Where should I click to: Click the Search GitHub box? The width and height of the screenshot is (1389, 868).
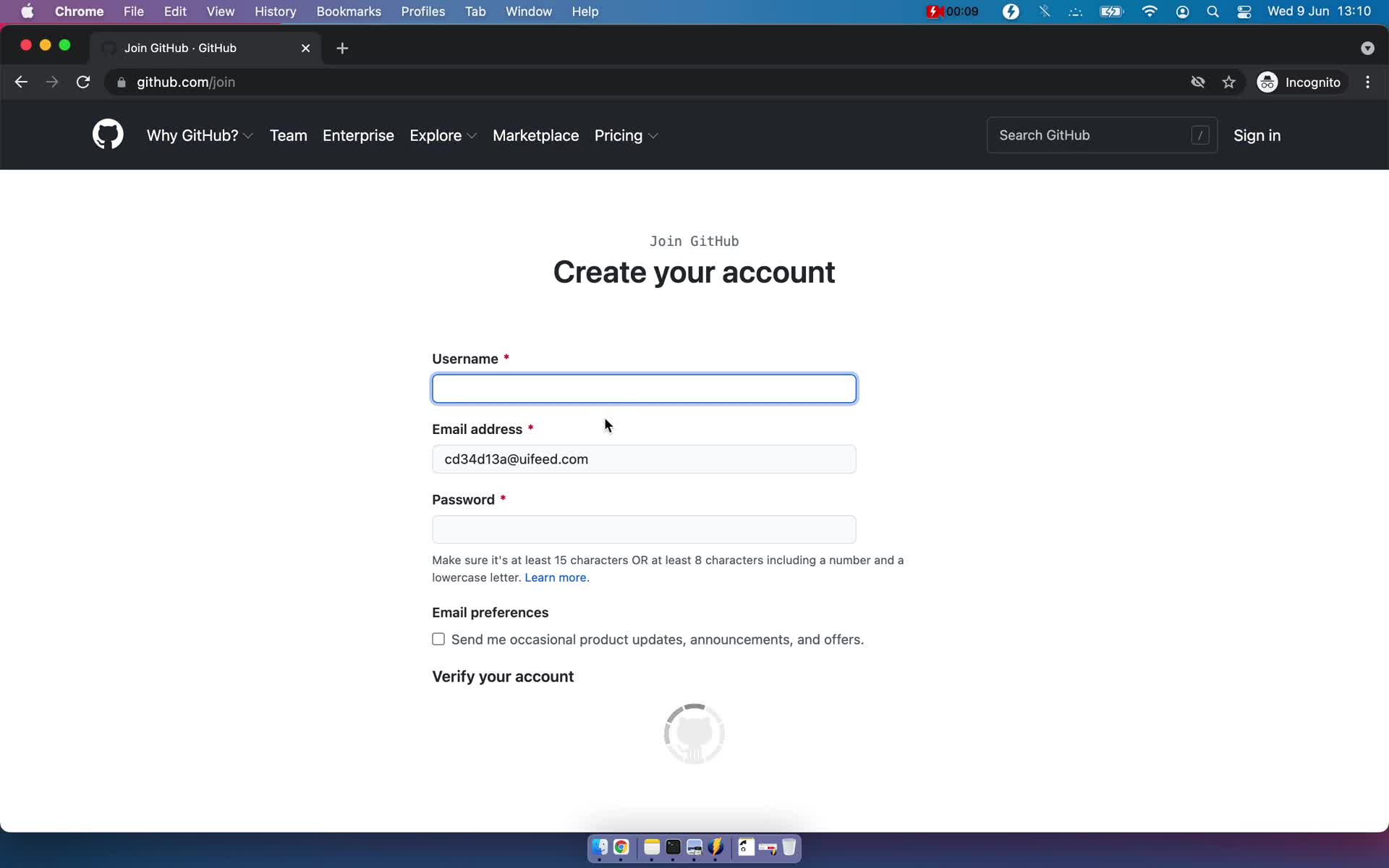coord(1102,135)
